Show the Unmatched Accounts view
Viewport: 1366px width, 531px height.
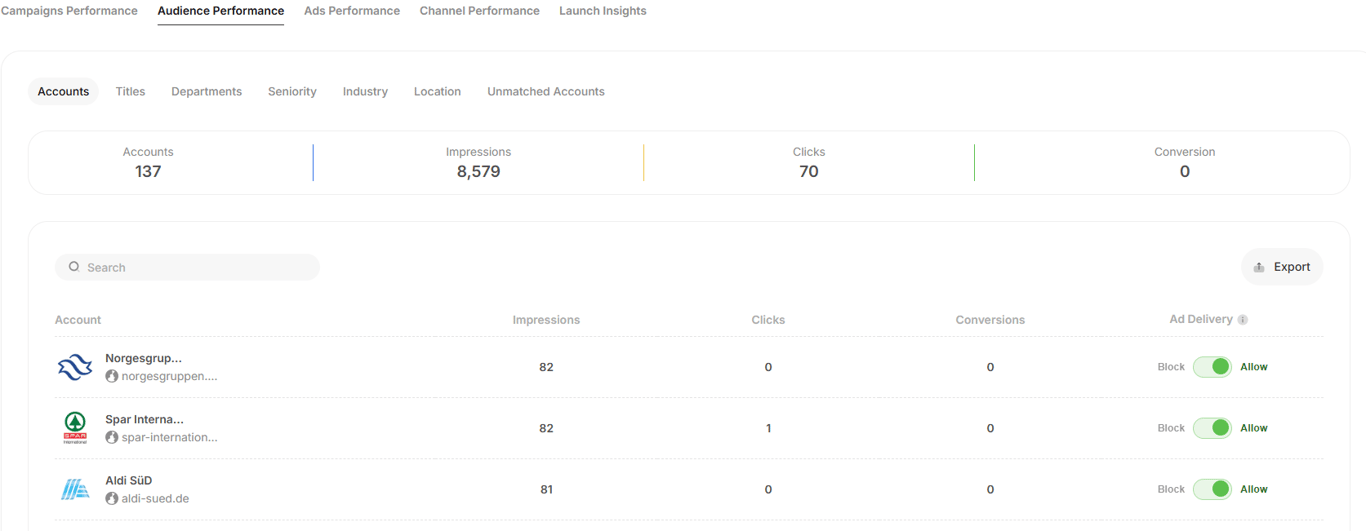point(546,92)
